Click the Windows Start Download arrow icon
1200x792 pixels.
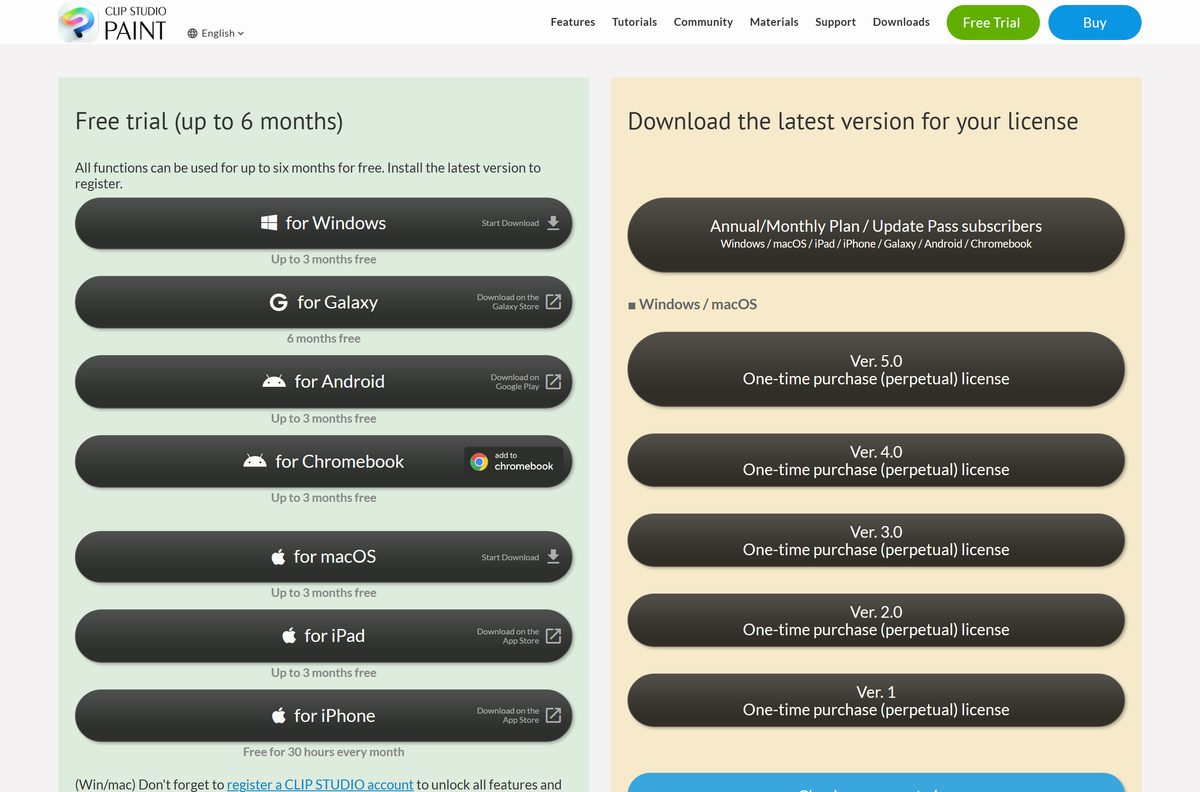click(x=553, y=223)
